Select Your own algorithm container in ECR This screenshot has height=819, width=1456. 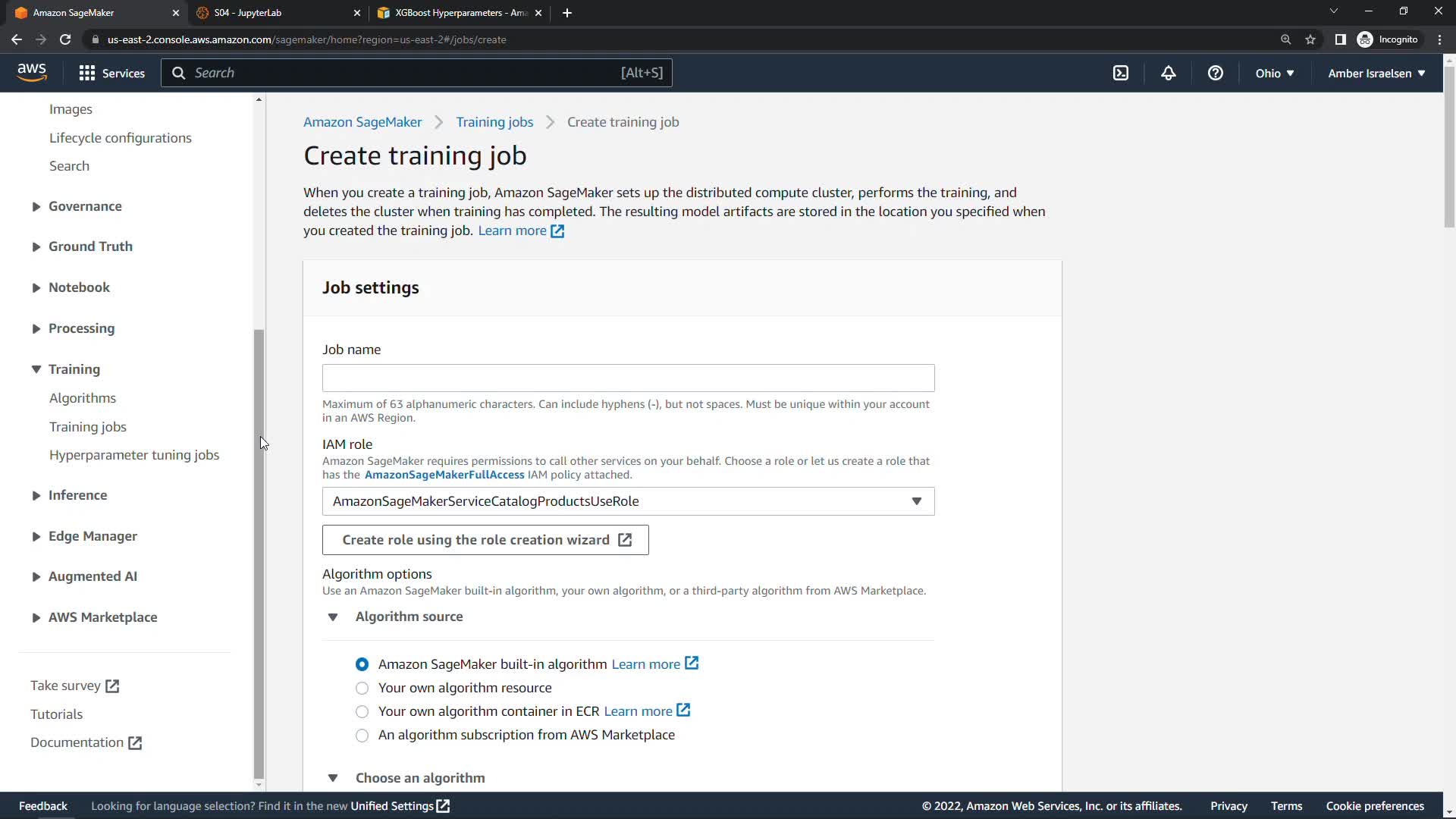pos(362,711)
